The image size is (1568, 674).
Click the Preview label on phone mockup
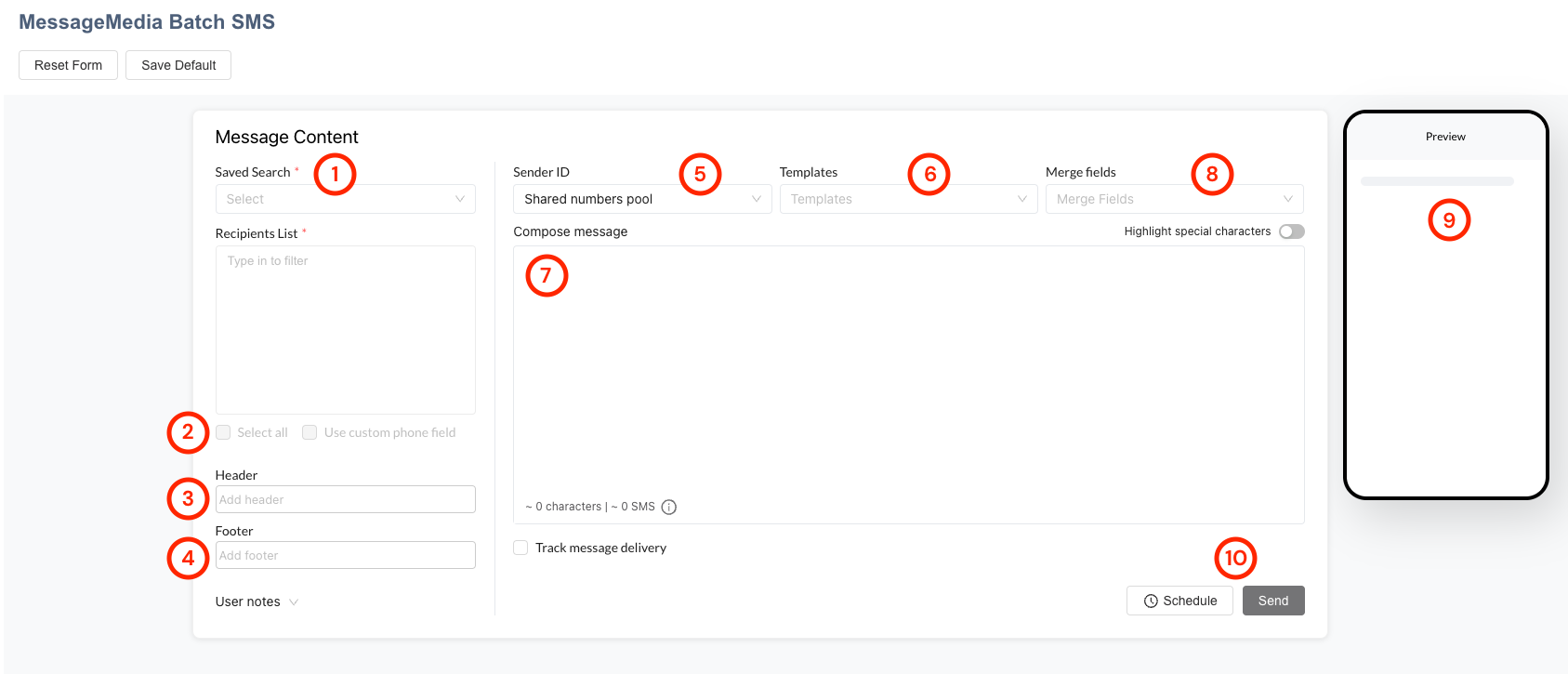1445,137
